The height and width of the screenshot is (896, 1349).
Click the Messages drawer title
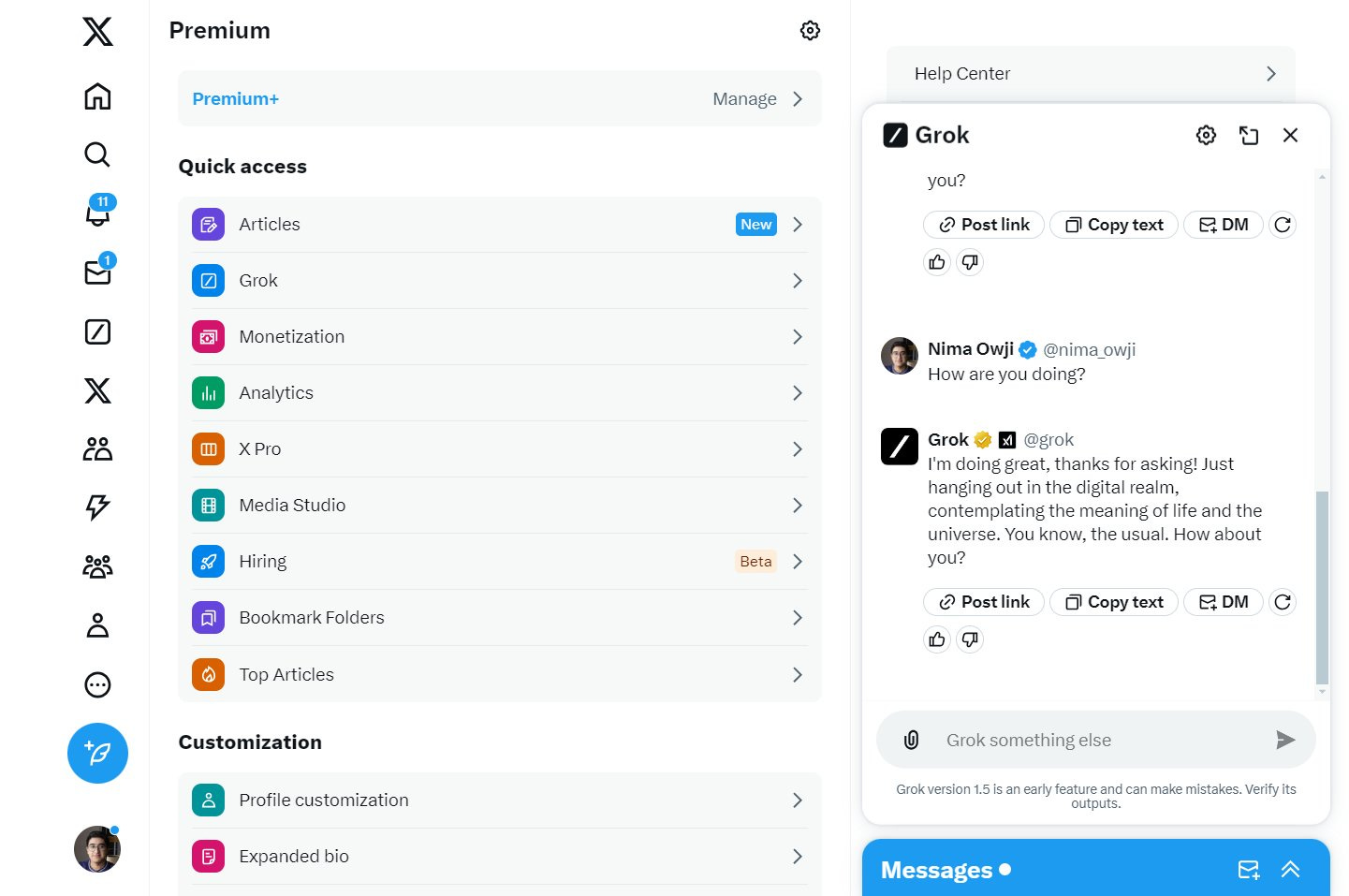[x=936, y=870]
